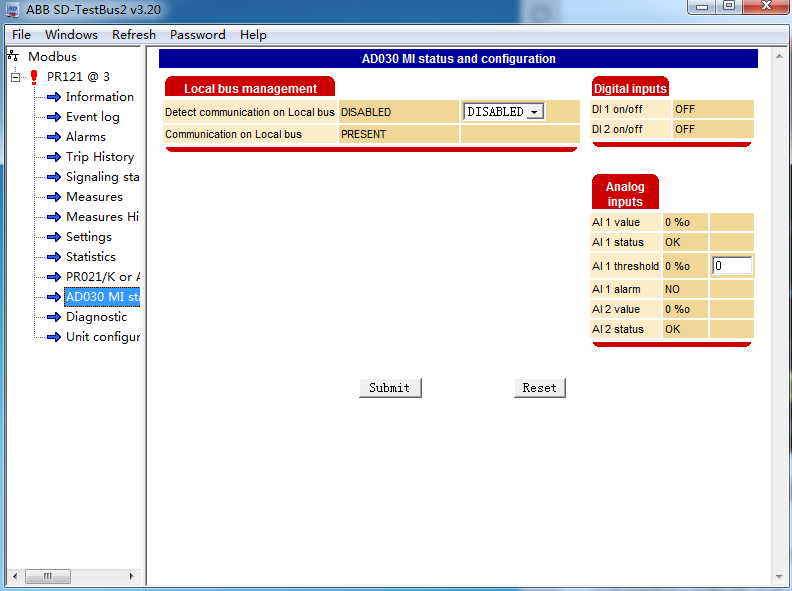Select the highlighted AD030 MI tree item
Image resolution: width=792 pixels, height=591 pixels.
click(103, 297)
